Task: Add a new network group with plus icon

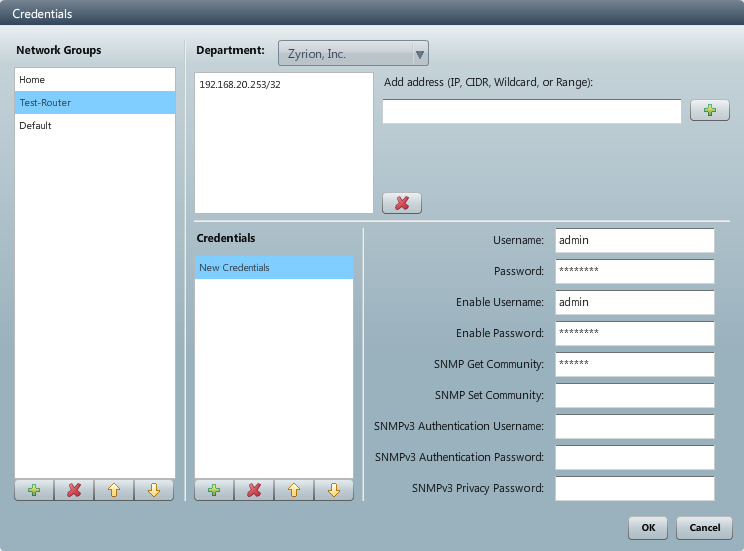Action: [34, 490]
